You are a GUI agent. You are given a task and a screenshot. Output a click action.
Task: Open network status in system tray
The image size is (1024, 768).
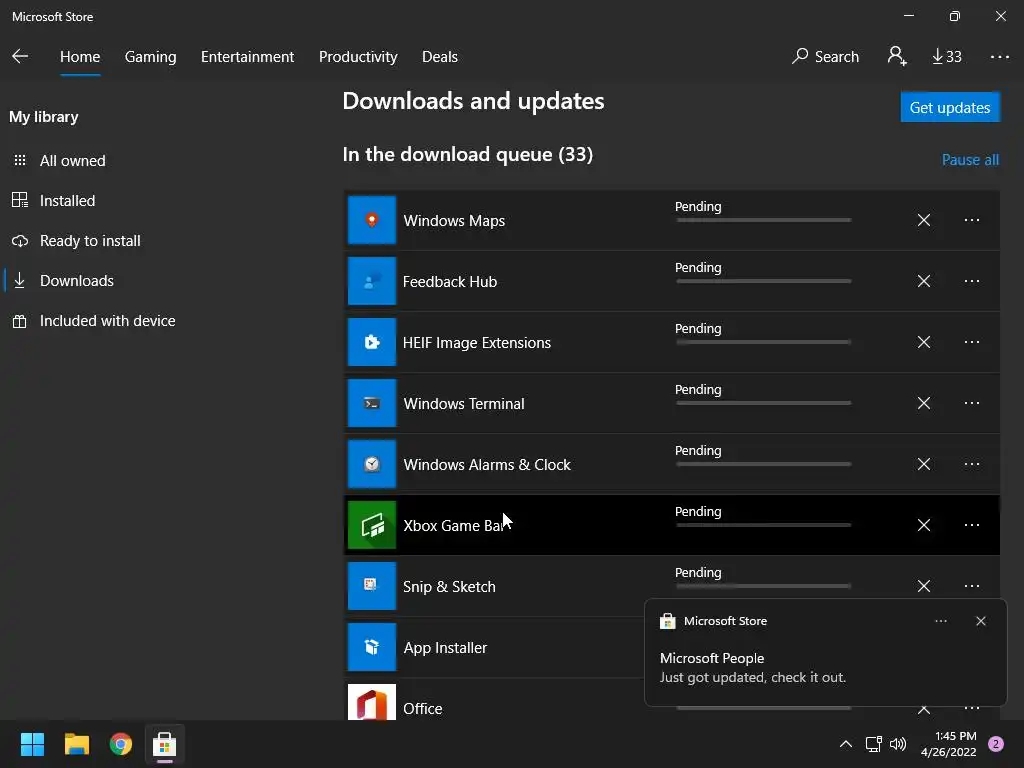click(x=873, y=744)
